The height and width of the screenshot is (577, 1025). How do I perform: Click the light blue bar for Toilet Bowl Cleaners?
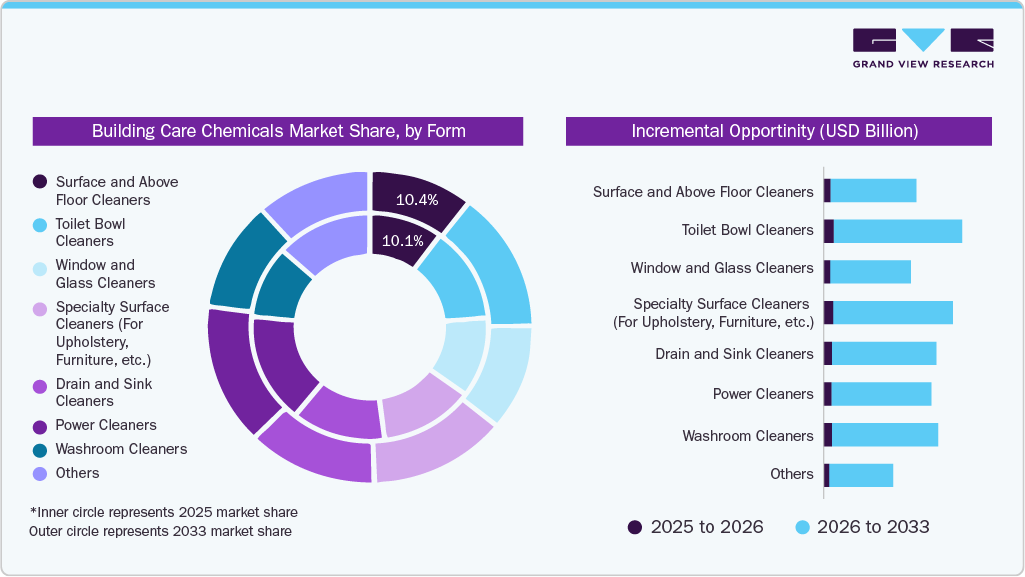coord(898,231)
